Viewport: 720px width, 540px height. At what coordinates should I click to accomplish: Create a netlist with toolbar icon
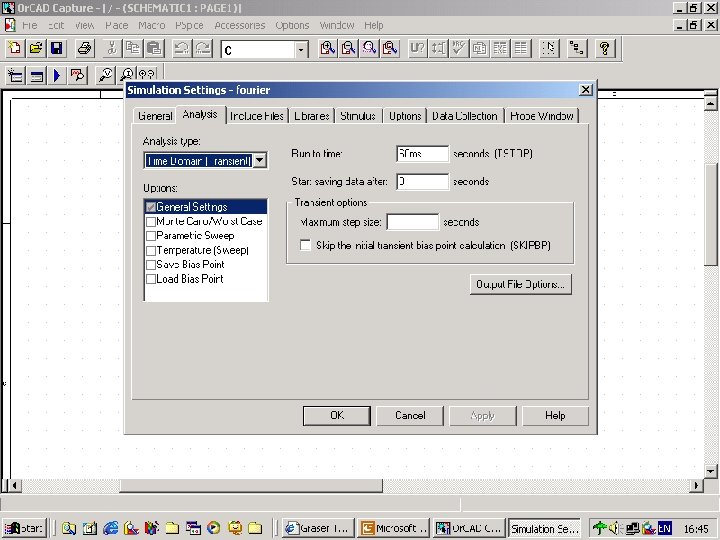point(479,48)
